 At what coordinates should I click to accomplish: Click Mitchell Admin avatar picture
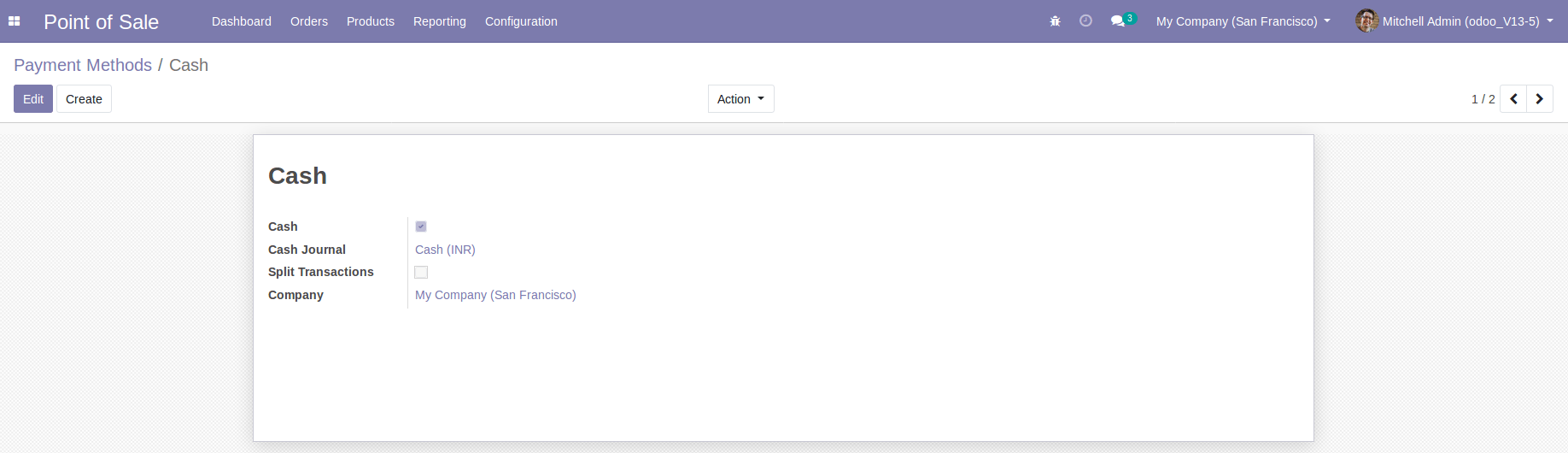coord(1366,21)
